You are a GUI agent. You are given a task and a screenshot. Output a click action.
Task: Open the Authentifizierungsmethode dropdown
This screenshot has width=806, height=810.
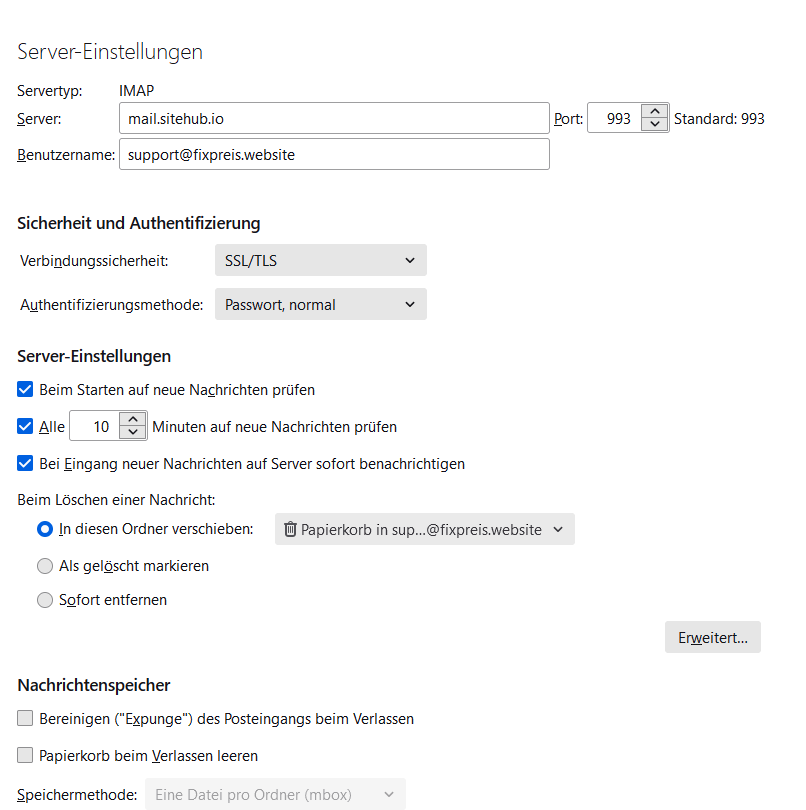click(320, 305)
